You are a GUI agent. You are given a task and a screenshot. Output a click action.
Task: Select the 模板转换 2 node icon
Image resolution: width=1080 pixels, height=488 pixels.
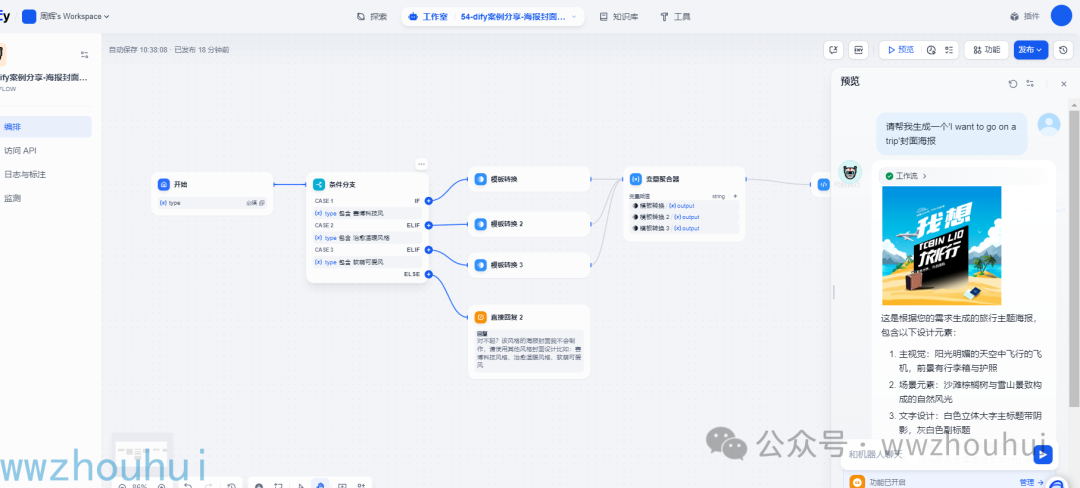pos(481,224)
